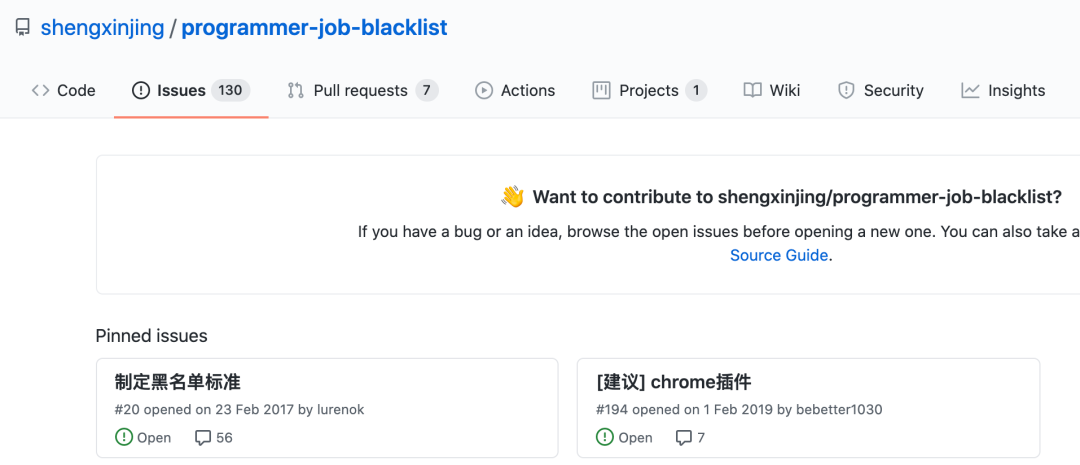Click the Issues exclamation circle icon
Viewport: 1080px width, 465px height.
click(141, 90)
